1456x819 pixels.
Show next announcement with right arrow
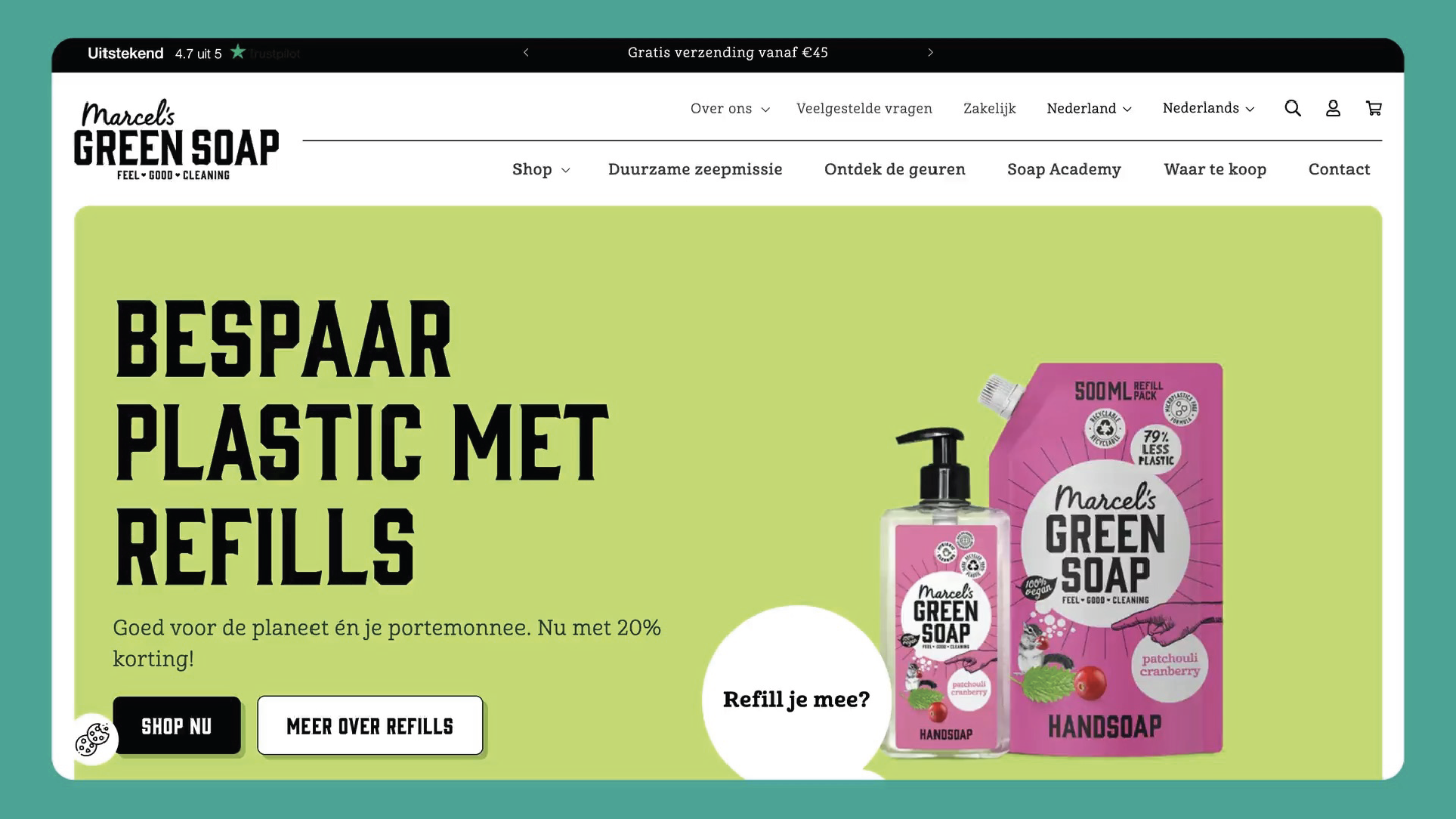[930, 52]
